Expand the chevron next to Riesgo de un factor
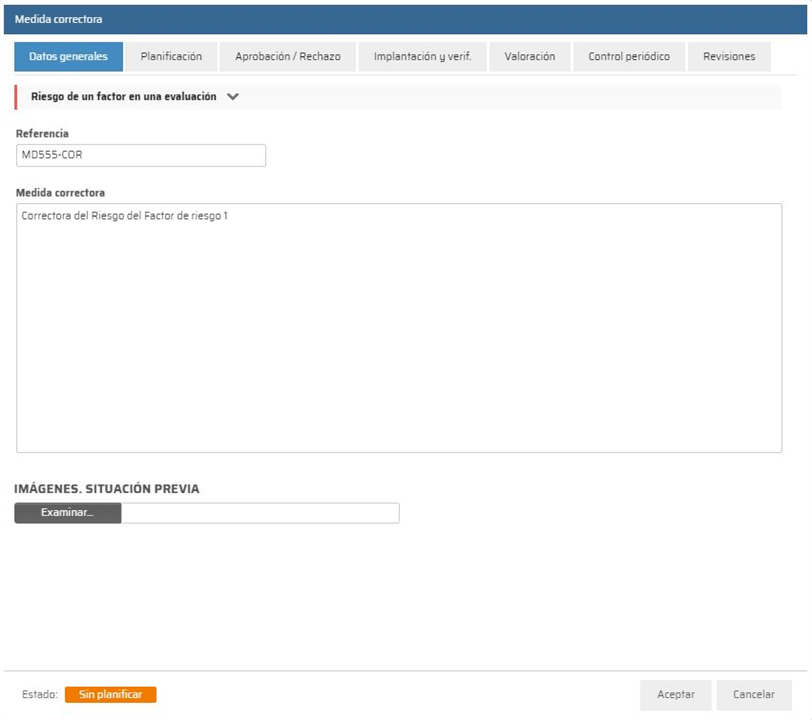The height and width of the screenshot is (720, 812). 233,97
